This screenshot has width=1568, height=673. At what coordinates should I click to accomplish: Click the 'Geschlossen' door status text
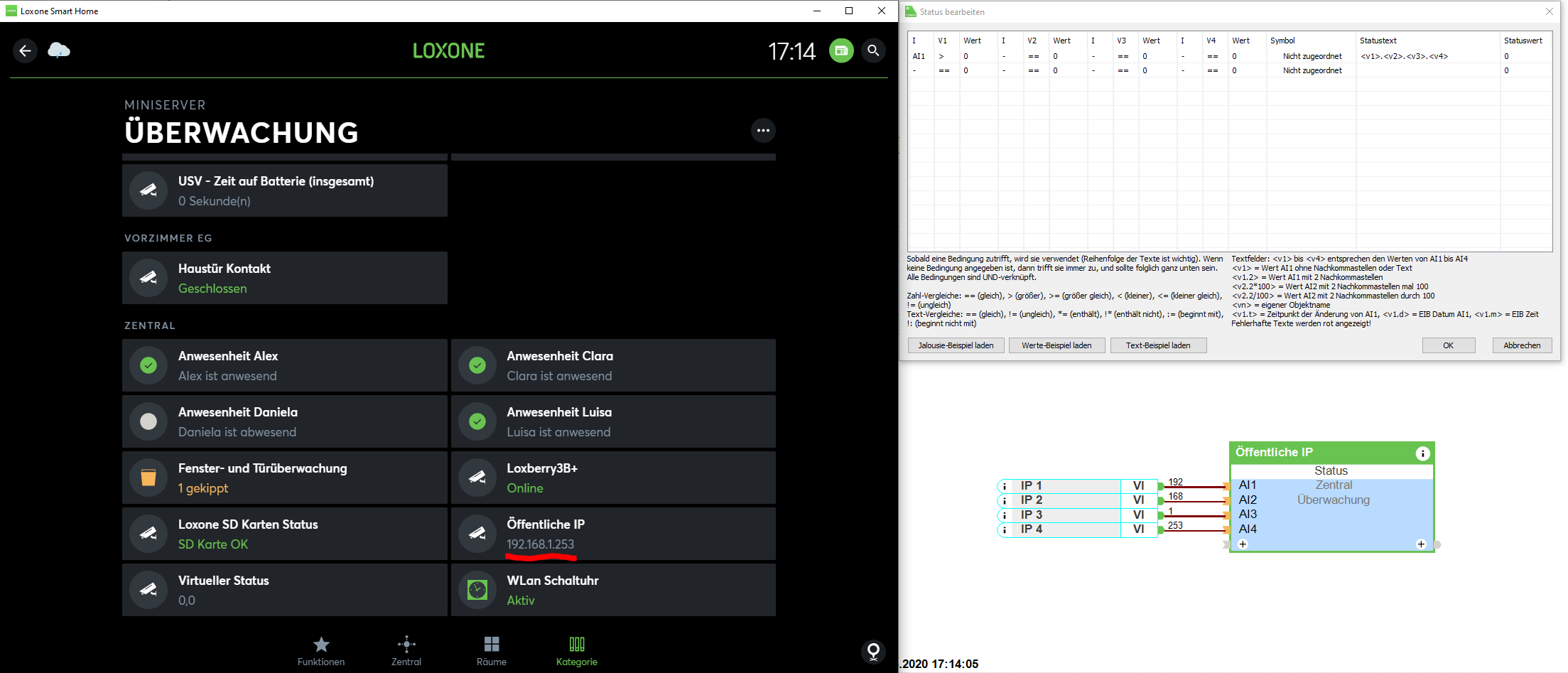pos(212,289)
